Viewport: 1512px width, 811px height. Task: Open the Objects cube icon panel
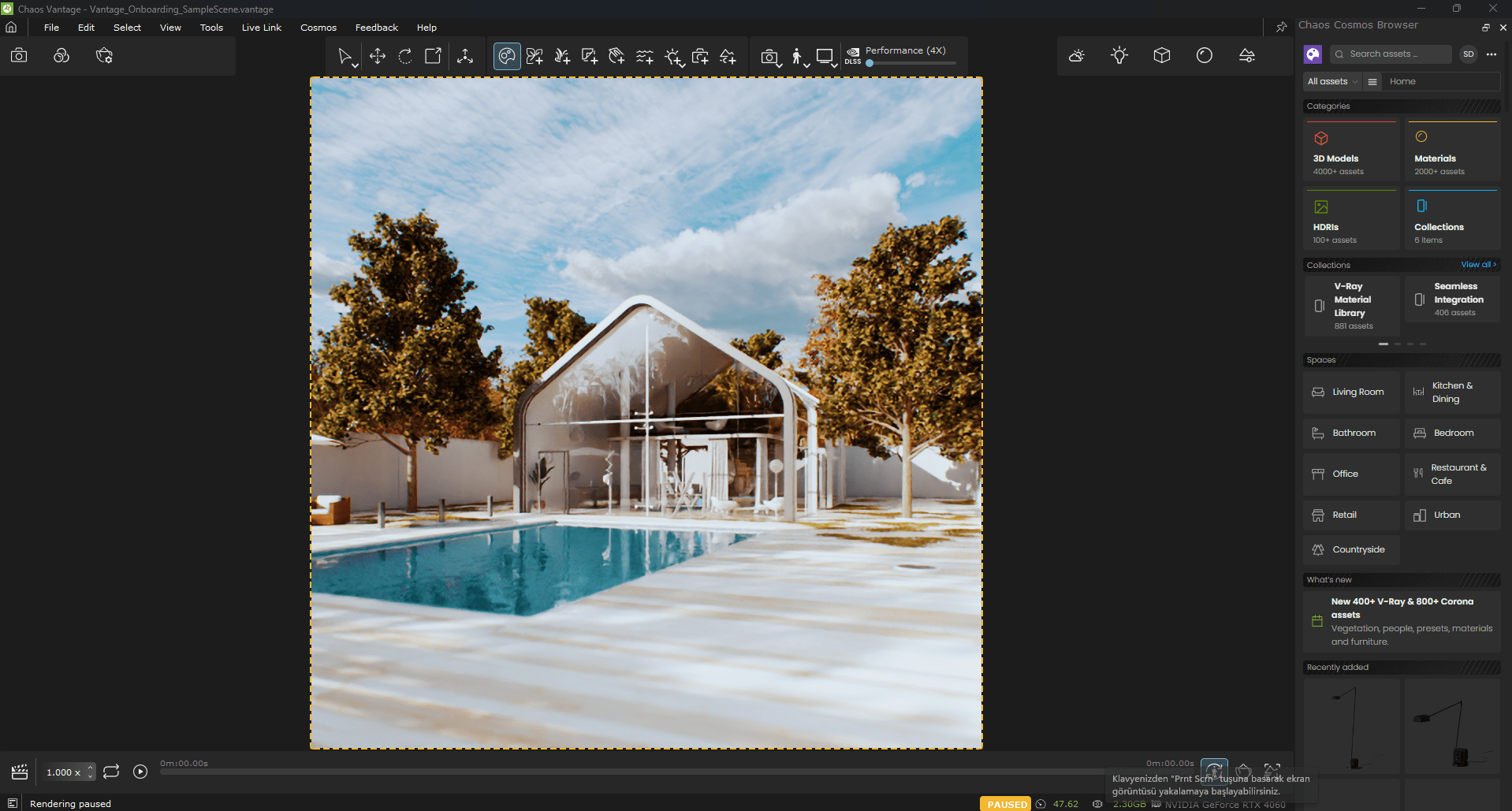click(x=1161, y=55)
